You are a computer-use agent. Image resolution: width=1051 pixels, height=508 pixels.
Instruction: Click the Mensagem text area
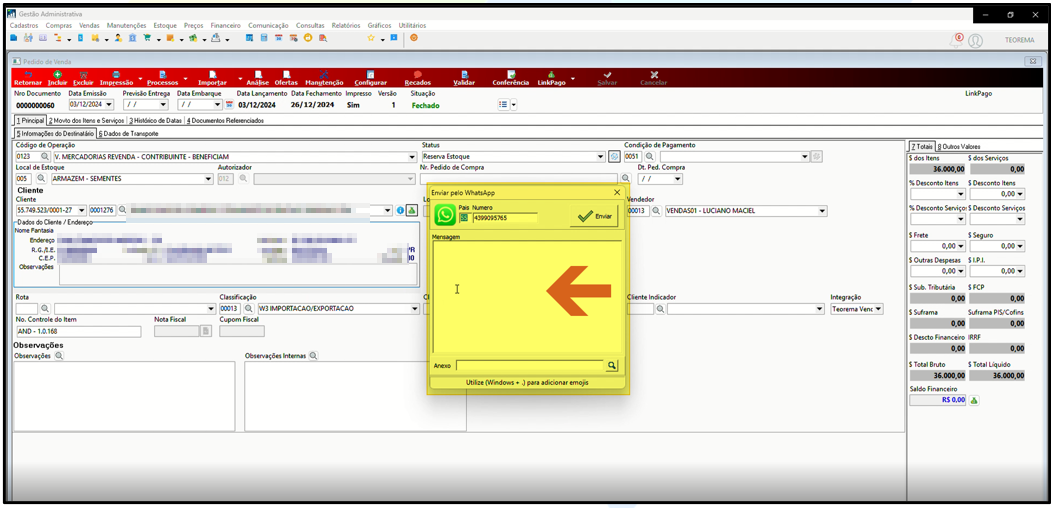[527, 296]
